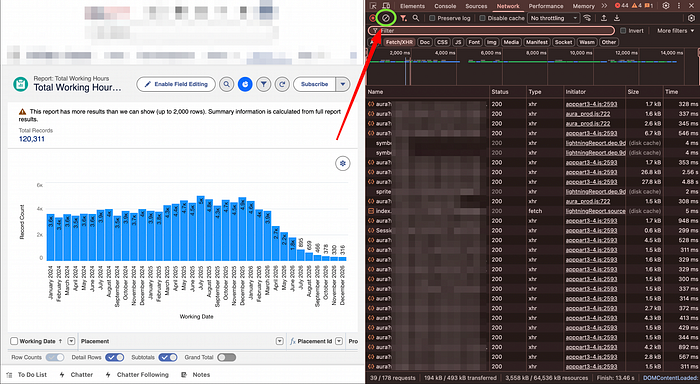Screen dimensions: 700x384
Task: Select the CSS request type filter
Action: 442,42
